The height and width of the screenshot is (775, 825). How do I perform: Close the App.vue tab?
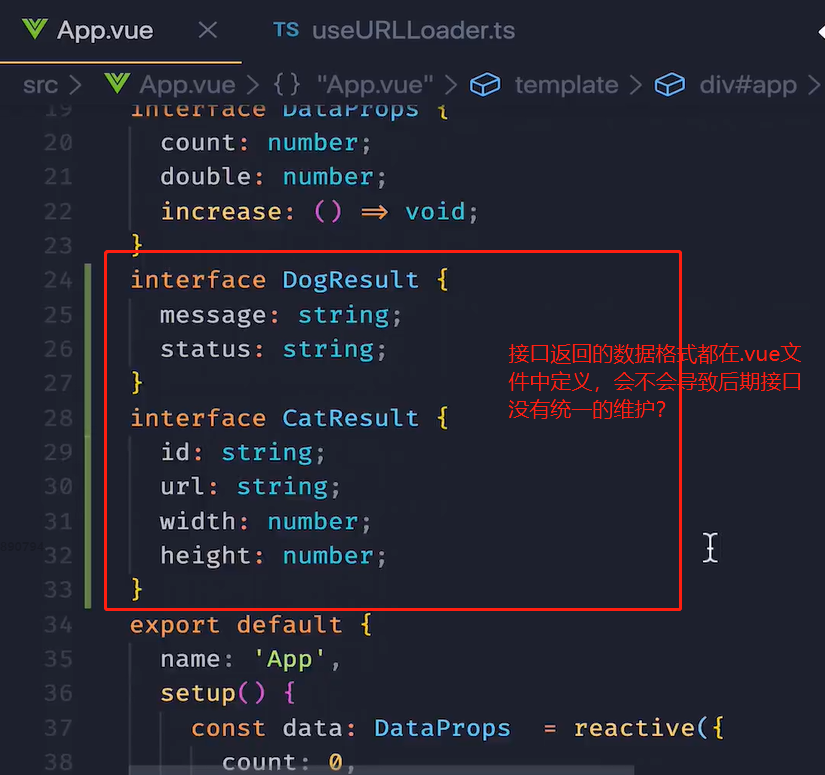point(208,30)
